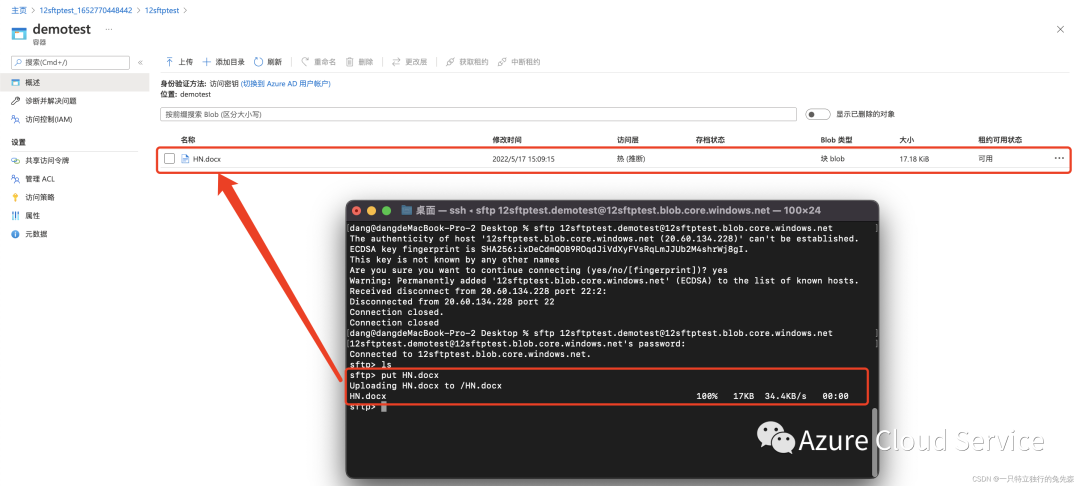Click 'put HN.docx' line in terminal
This screenshot has height=486, width=1080.
coord(394,375)
